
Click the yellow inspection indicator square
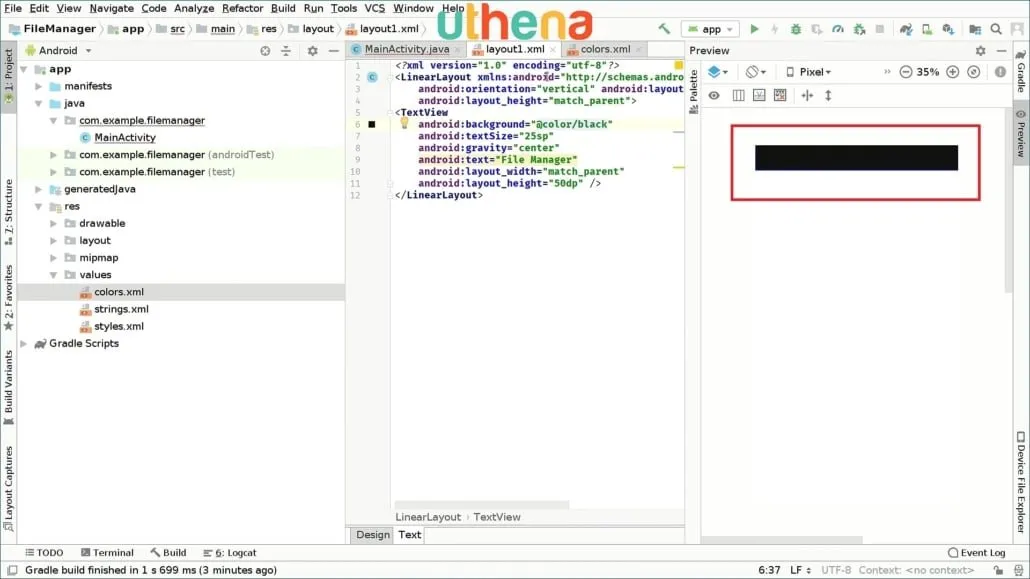coord(679,65)
